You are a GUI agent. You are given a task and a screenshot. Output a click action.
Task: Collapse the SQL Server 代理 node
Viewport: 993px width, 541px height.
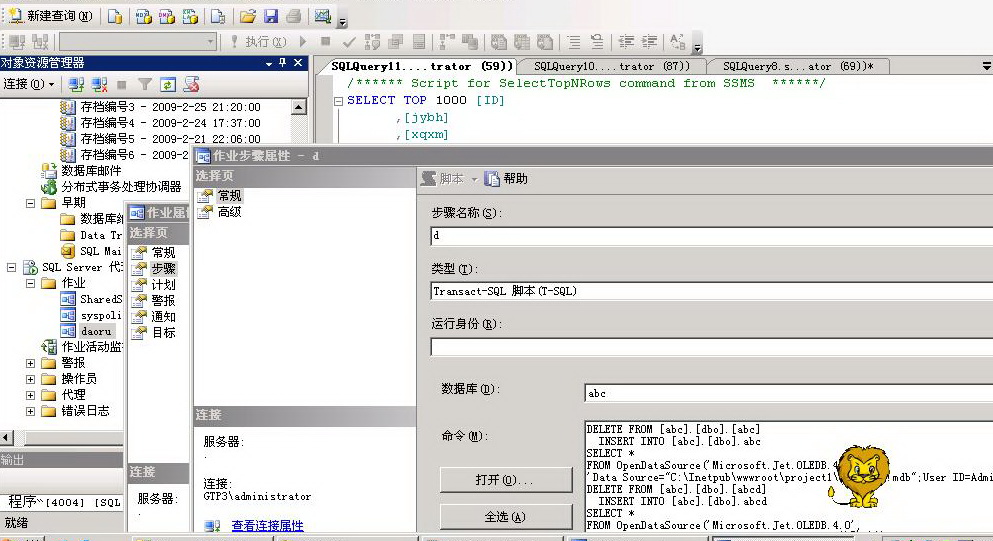[11, 267]
